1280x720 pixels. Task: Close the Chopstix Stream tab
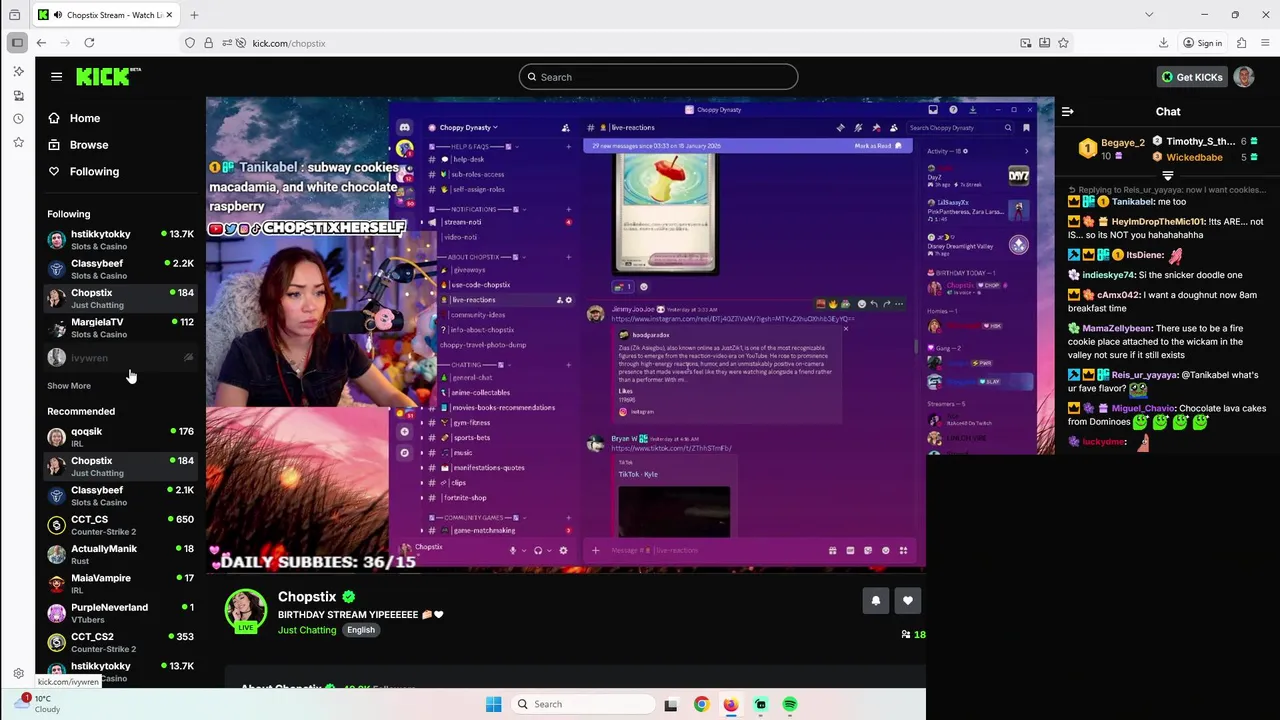(x=170, y=15)
